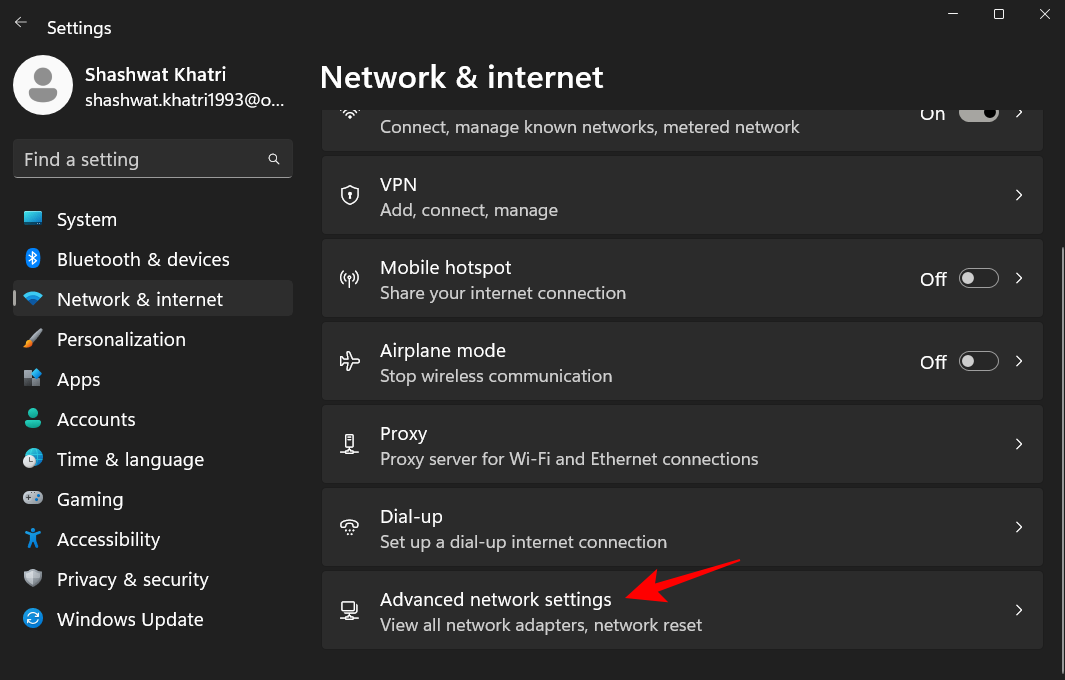1065x680 pixels.
Task: Open the Proxy row chevron arrow
Action: [x=1019, y=445]
